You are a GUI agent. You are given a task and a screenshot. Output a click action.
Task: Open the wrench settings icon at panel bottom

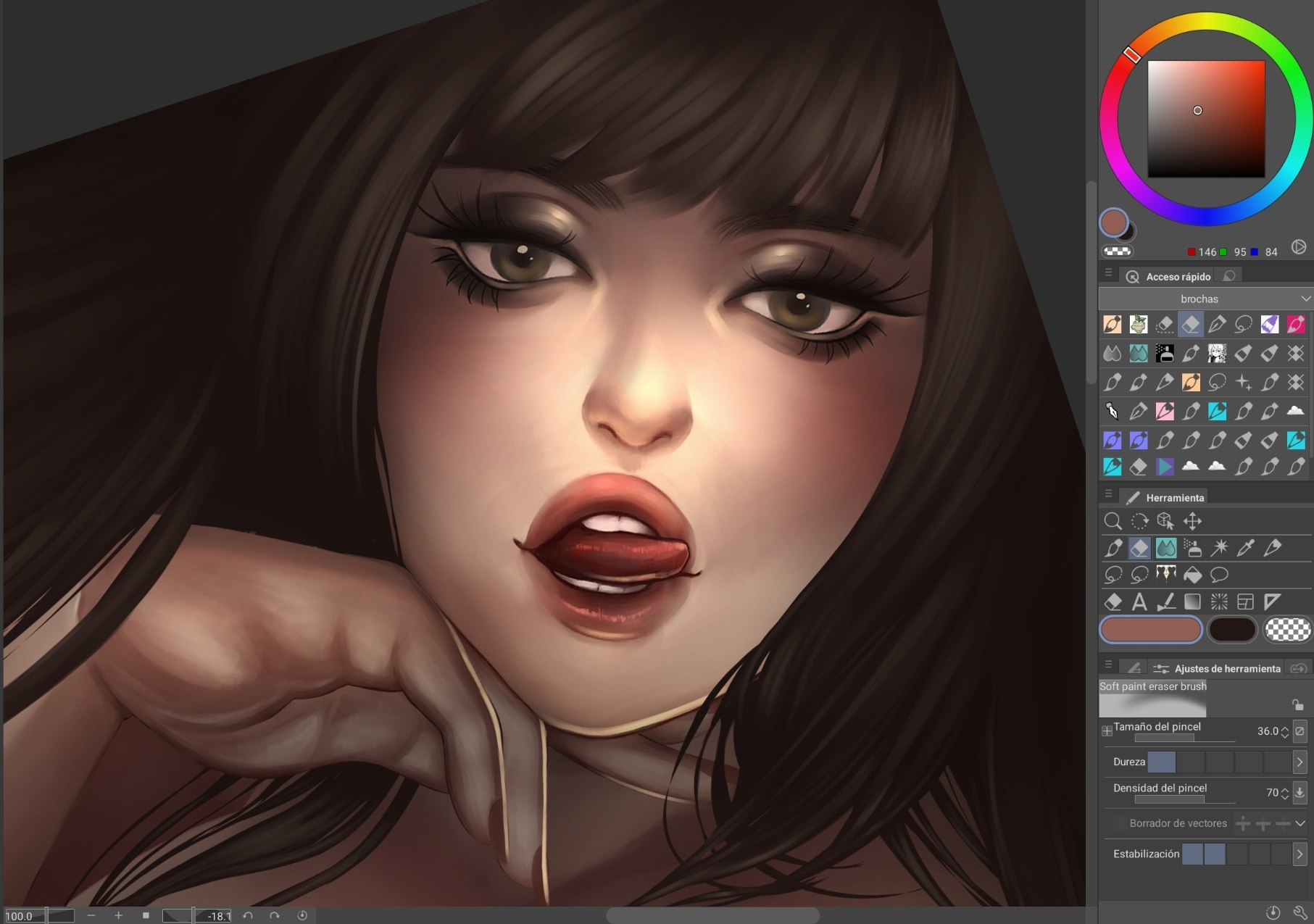pos(1300,912)
